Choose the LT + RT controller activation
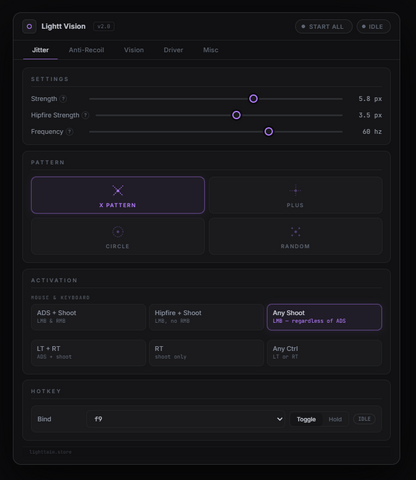 click(89, 353)
